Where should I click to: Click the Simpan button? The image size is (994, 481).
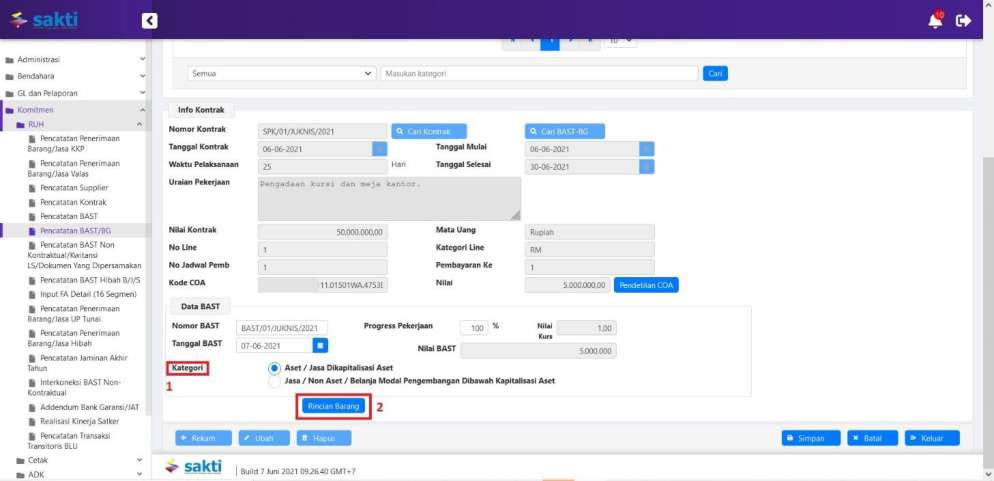tap(810, 438)
